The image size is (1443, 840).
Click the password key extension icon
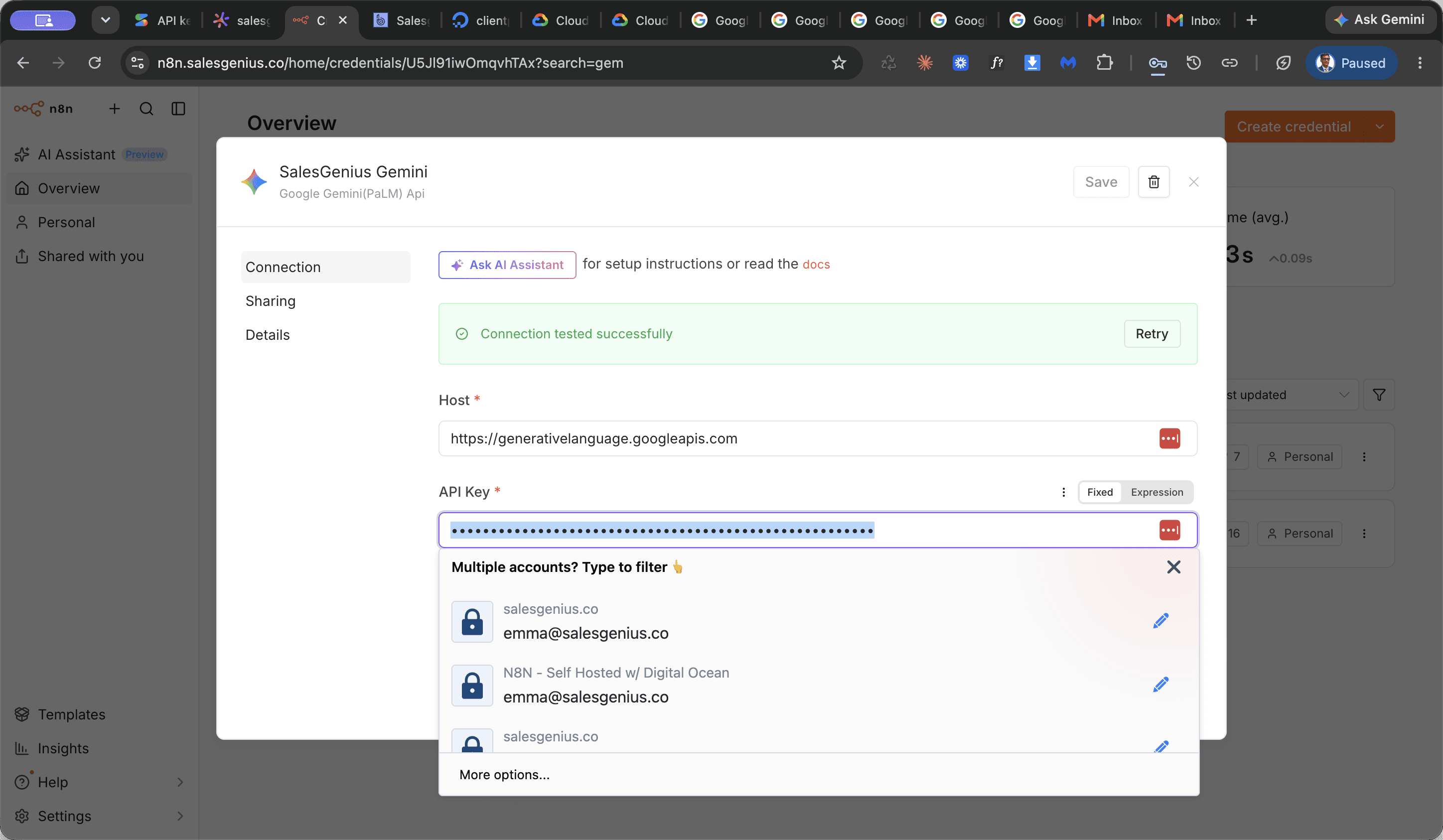1157,63
